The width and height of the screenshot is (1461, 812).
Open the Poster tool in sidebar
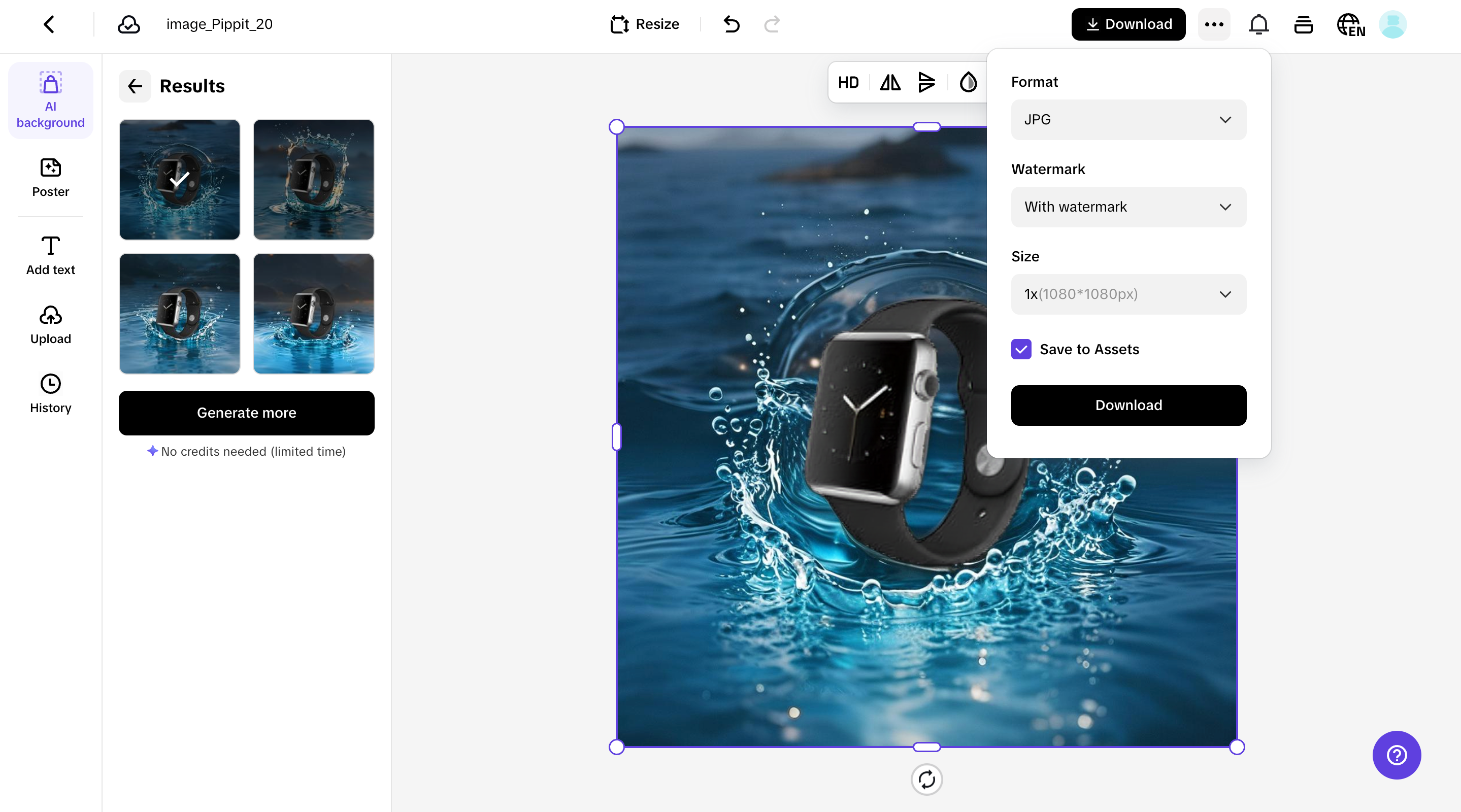[x=50, y=178]
